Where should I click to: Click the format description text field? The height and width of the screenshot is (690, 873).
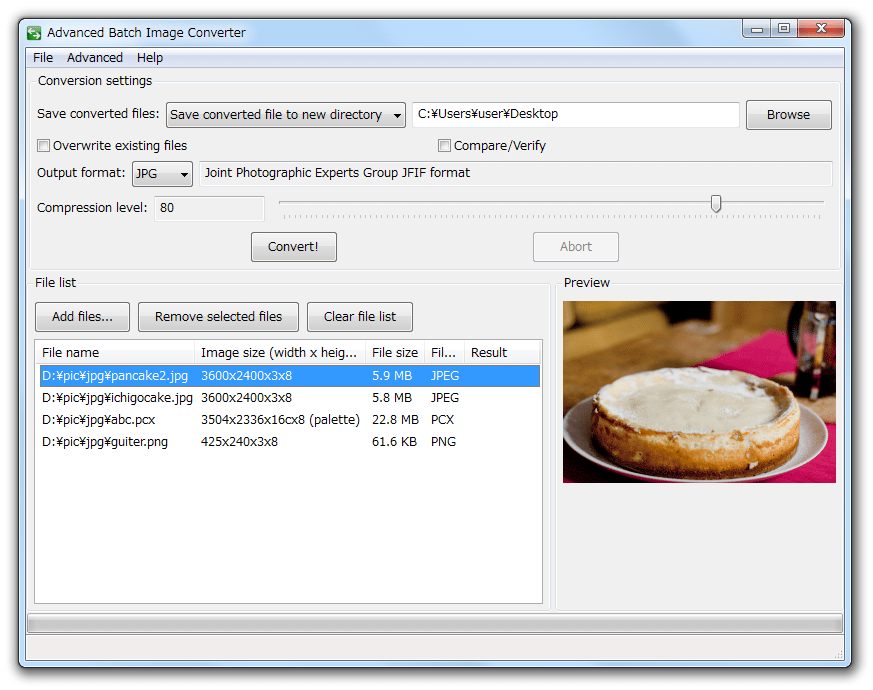click(x=516, y=173)
